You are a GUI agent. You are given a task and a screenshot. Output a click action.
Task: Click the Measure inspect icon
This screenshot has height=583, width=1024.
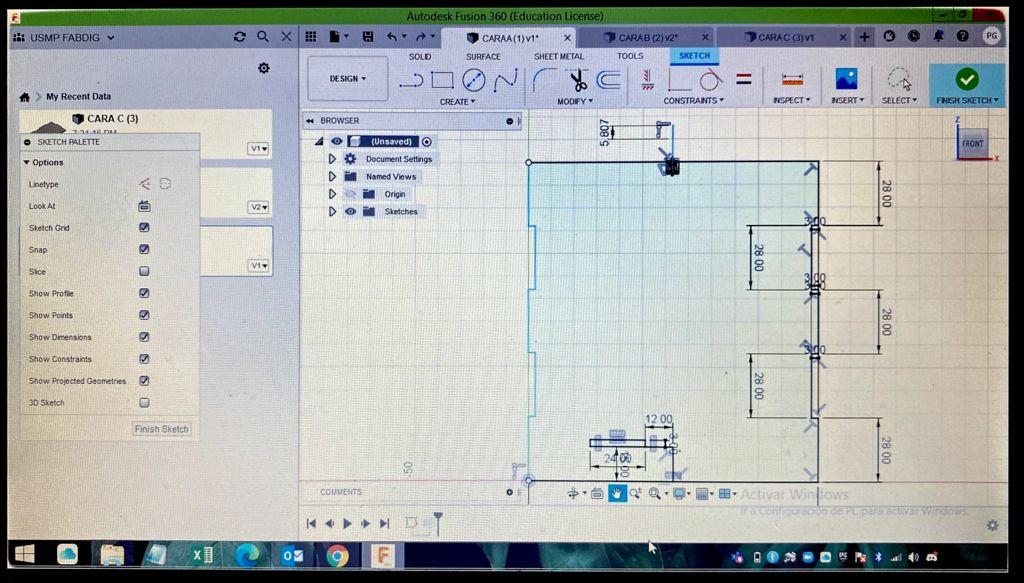tap(792, 80)
